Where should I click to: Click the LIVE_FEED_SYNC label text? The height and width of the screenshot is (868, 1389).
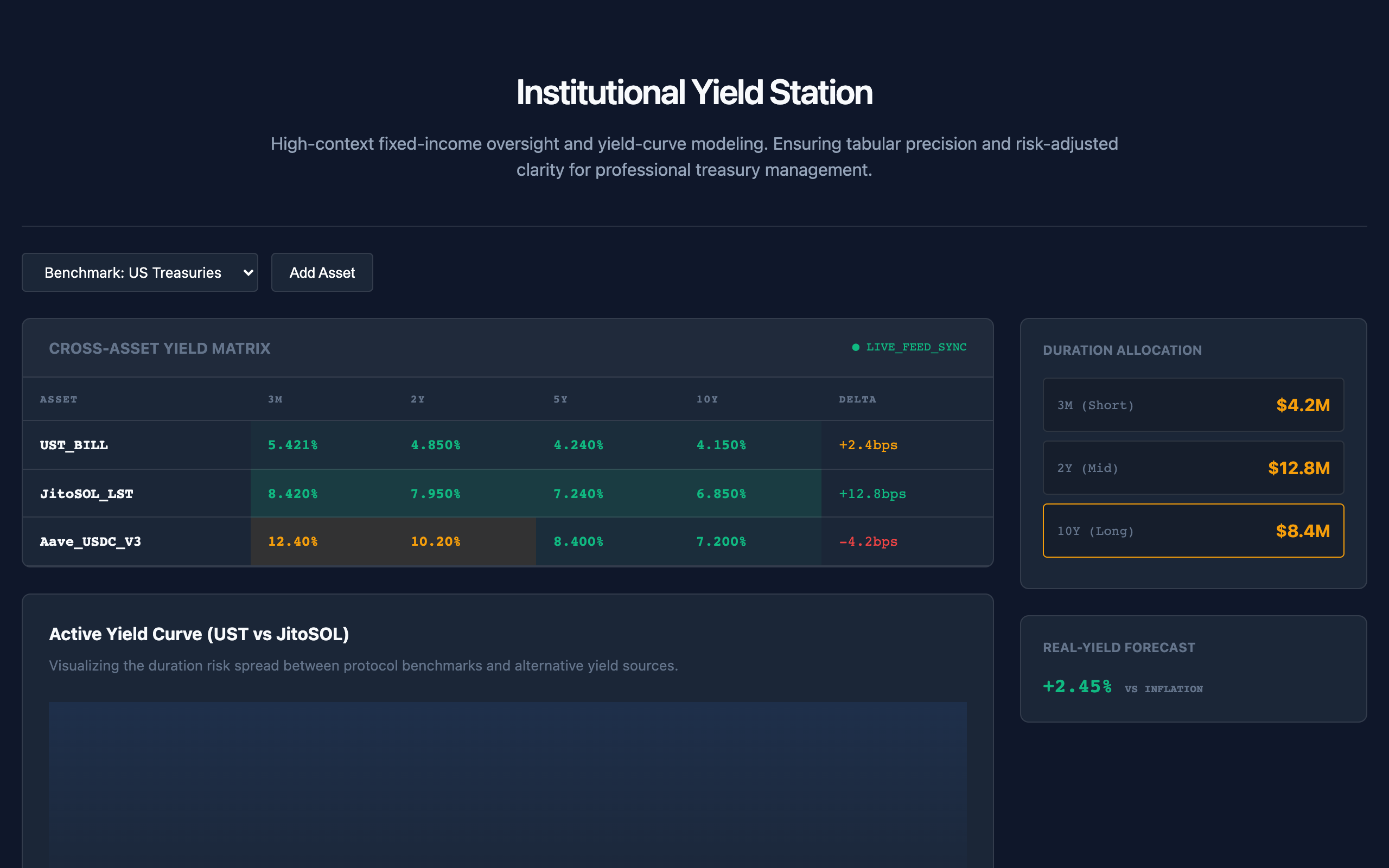tap(916, 347)
